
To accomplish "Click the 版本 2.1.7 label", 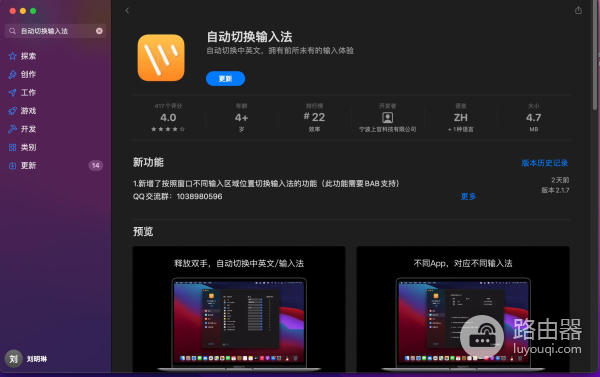I will point(555,190).
